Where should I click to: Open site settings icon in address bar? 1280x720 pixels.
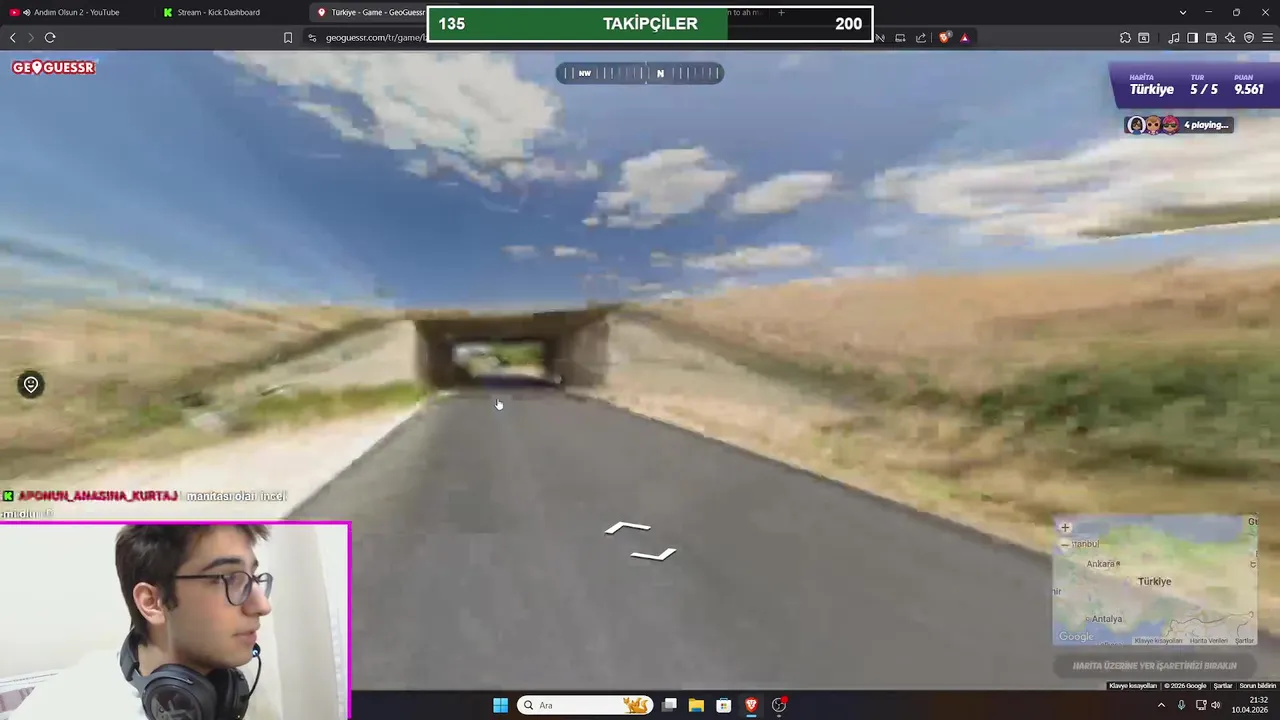(312, 38)
